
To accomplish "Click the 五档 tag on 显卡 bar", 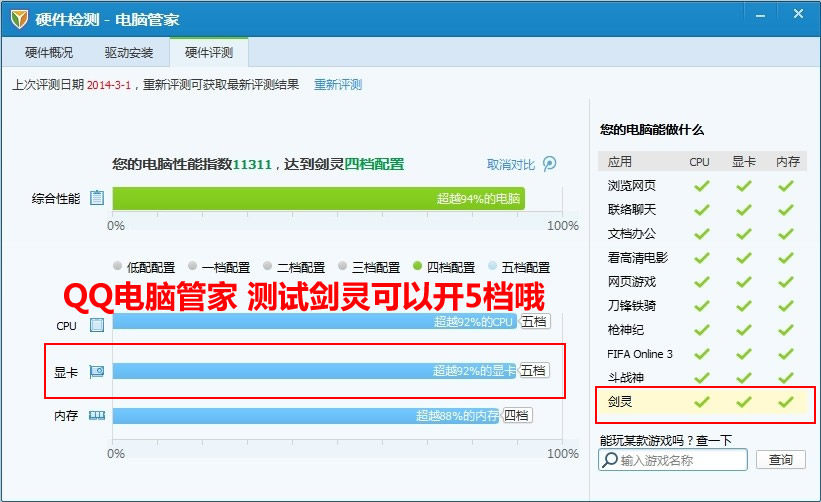I will pos(533,370).
